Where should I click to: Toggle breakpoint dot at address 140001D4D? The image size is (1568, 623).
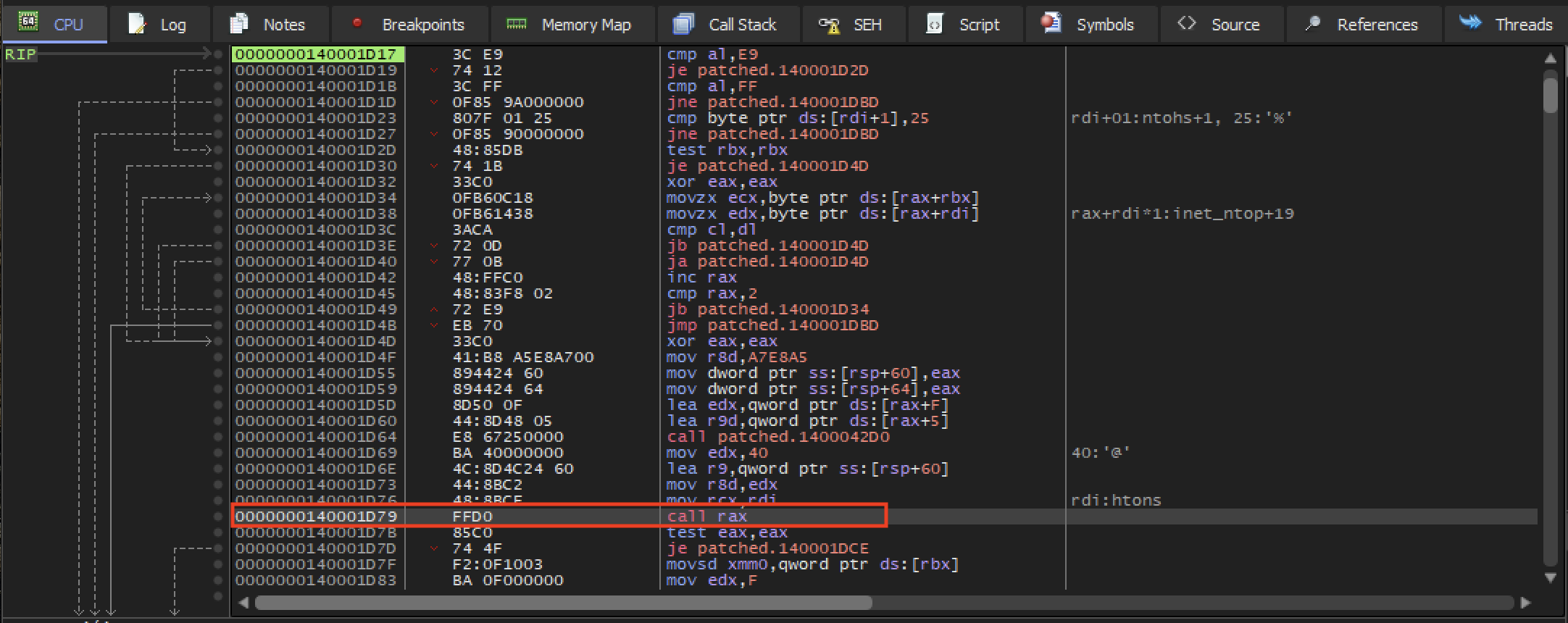point(218,341)
